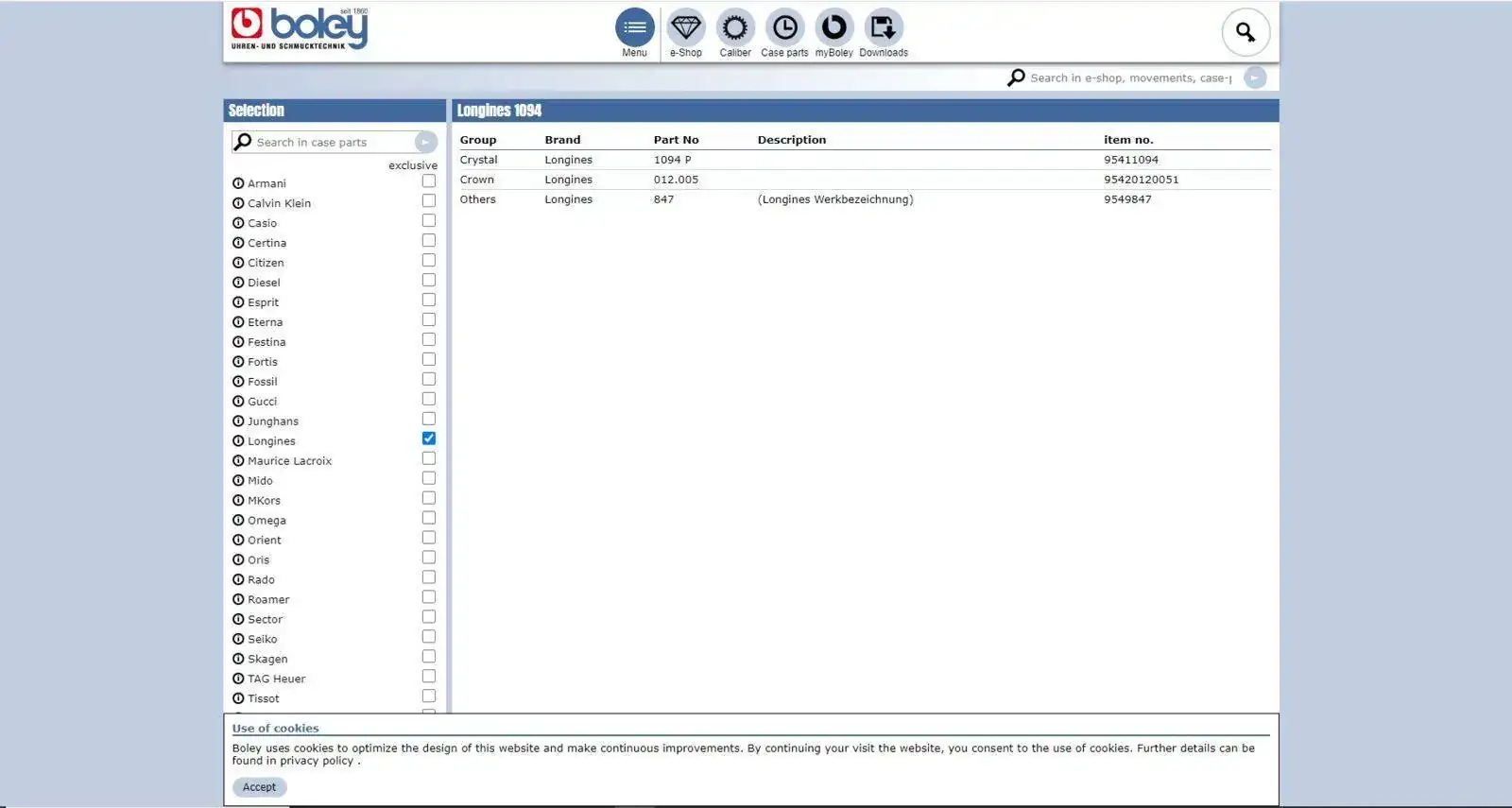Select the Orient brand link
Image resolution: width=1512 pixels, height=808 pixels.
click(x=265, y=541)
